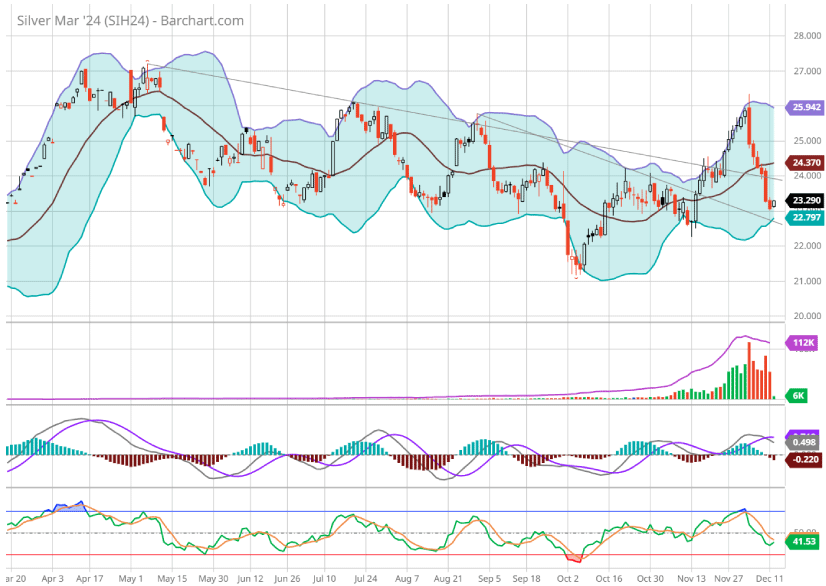The width and height of the screenshot is (826, 586).
Task: Select the Oct 2 date on time axis
Action: pyautogui.click(x=568, y=578)
